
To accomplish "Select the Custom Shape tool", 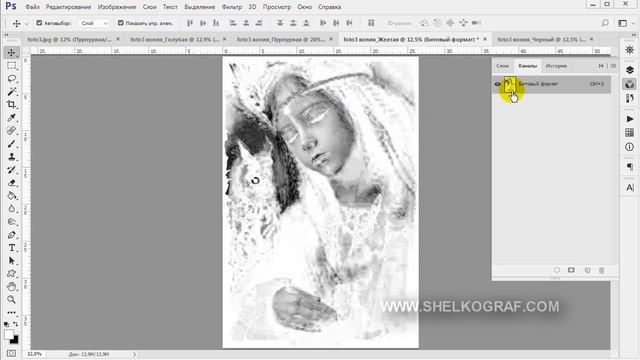I will tap(11, 274).
